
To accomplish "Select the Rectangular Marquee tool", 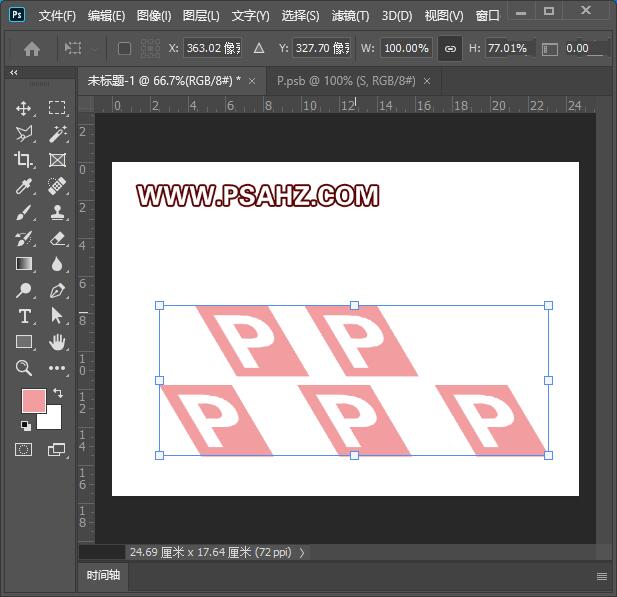I will (x=57, y=108).
